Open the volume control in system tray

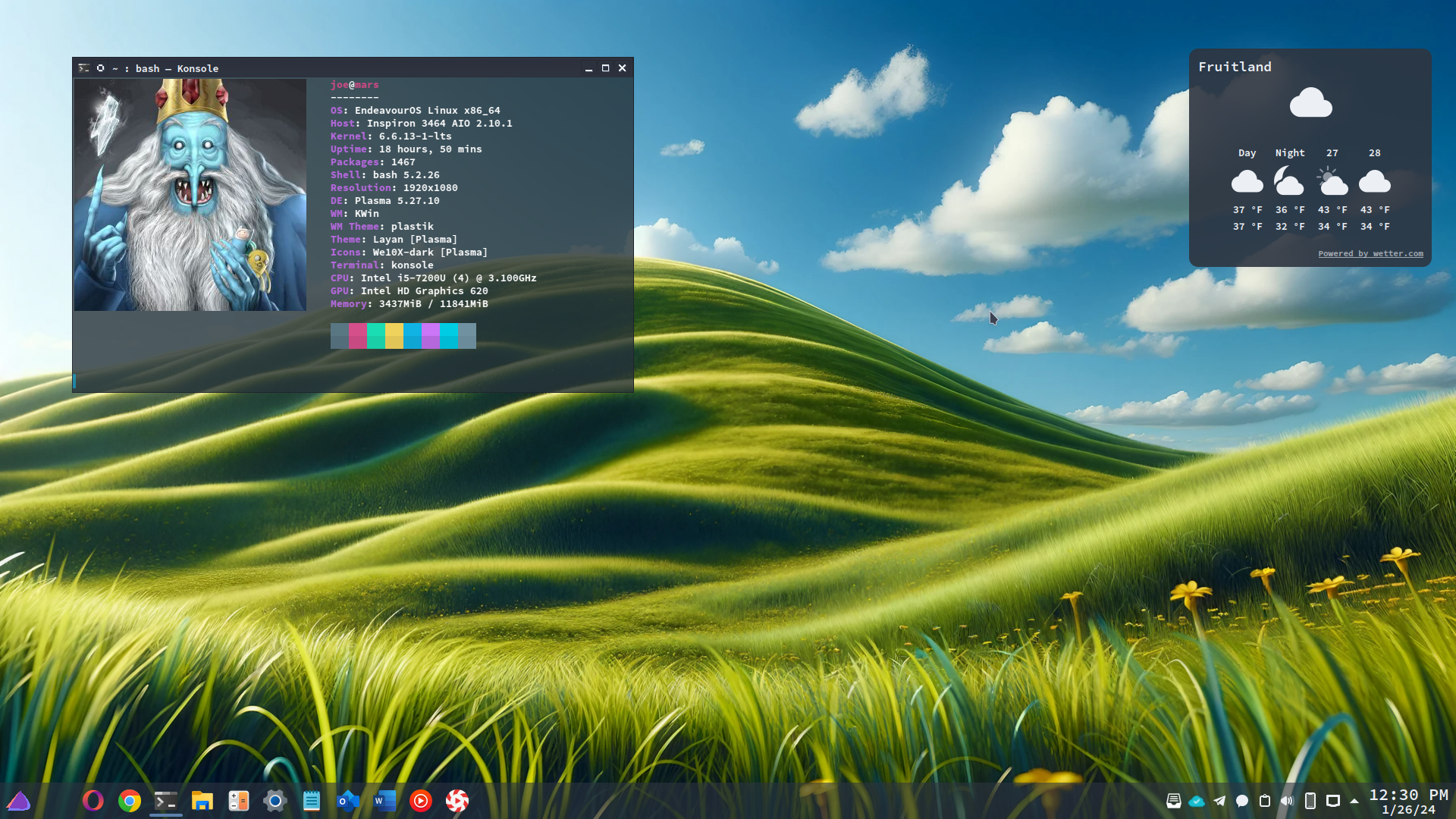point(1287,801)
